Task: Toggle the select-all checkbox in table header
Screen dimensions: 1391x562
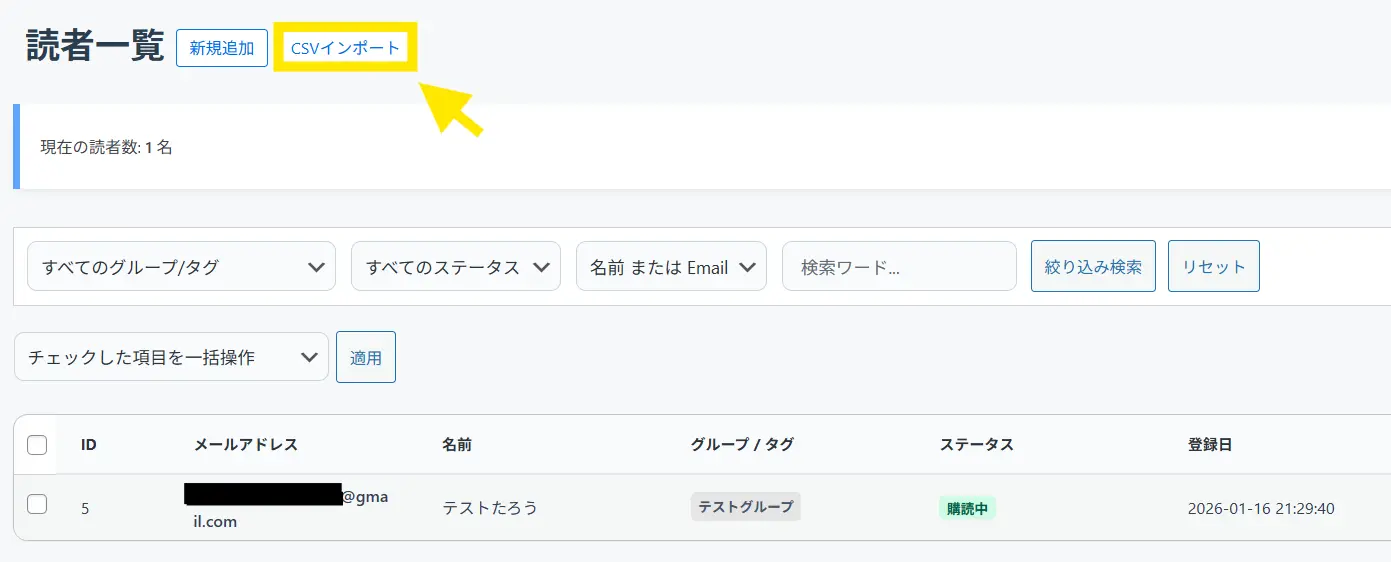Action: click(x=37, y=445)
